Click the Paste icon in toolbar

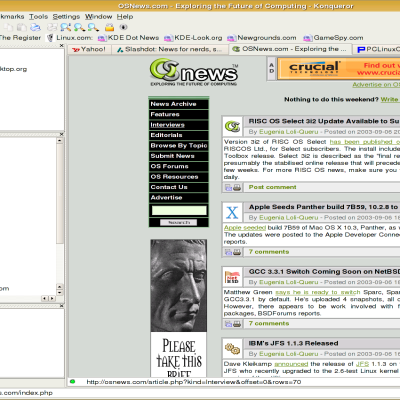tap(22, 27)
